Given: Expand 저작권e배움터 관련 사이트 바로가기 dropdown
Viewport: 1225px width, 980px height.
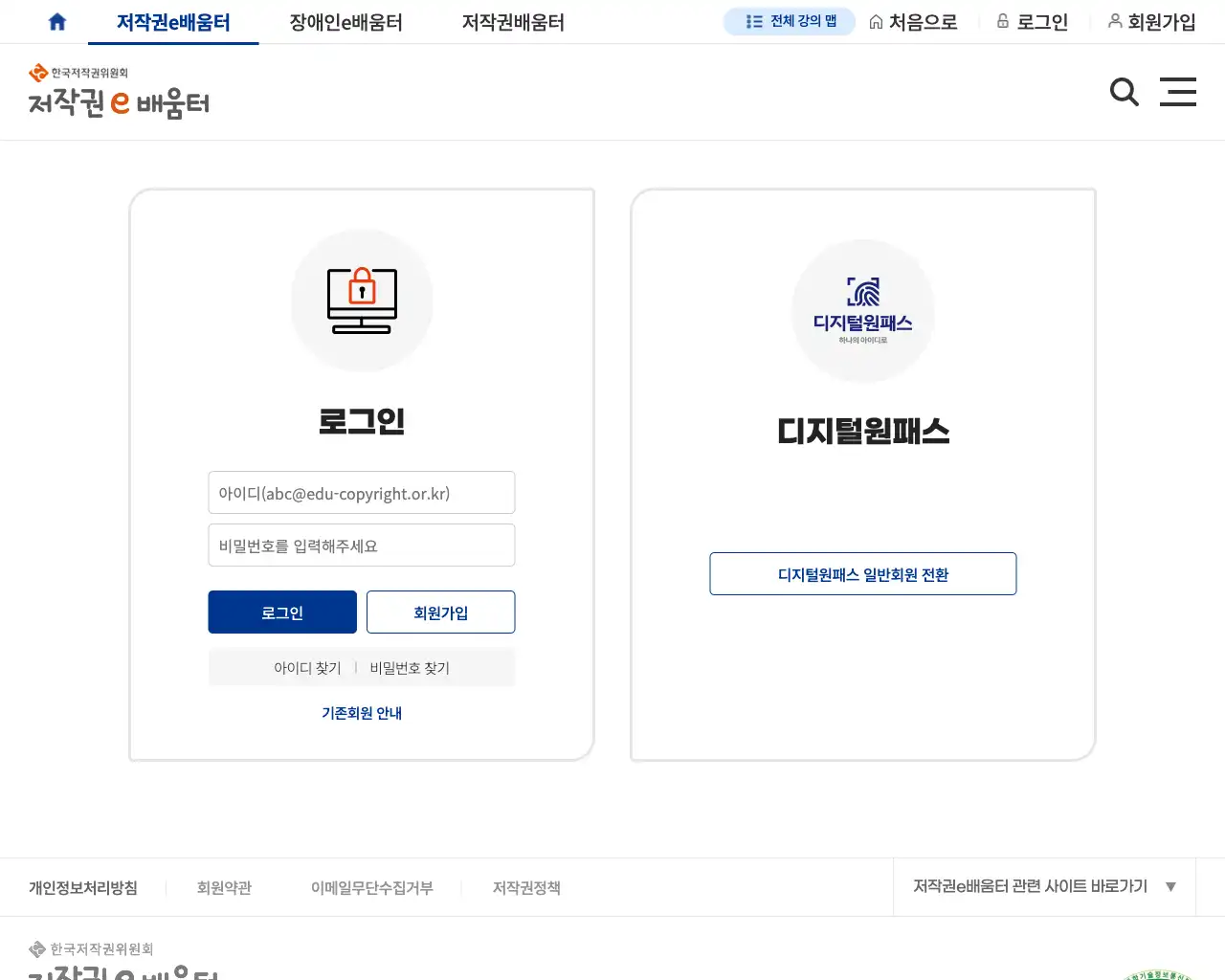Looking at the screenshot, I should [1043, 887].
